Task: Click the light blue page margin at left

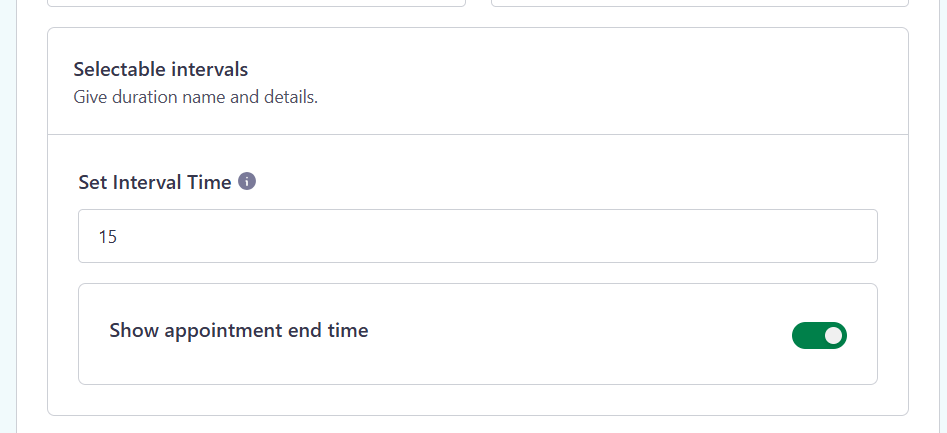Action: click(x=8, y=216)
